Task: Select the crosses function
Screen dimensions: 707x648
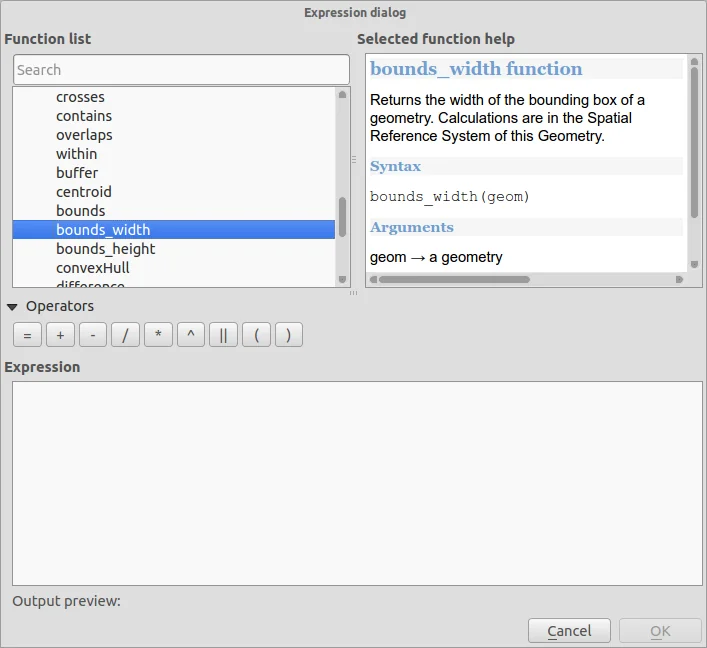Action: click(80, 97)
